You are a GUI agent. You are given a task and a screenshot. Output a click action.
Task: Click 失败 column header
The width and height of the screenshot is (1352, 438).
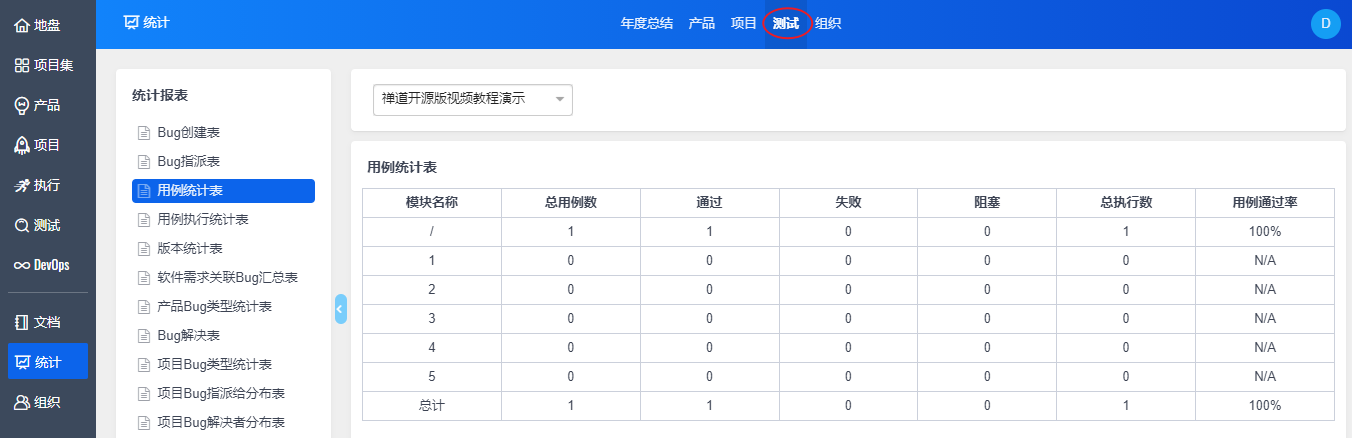(x=848, y=202)
